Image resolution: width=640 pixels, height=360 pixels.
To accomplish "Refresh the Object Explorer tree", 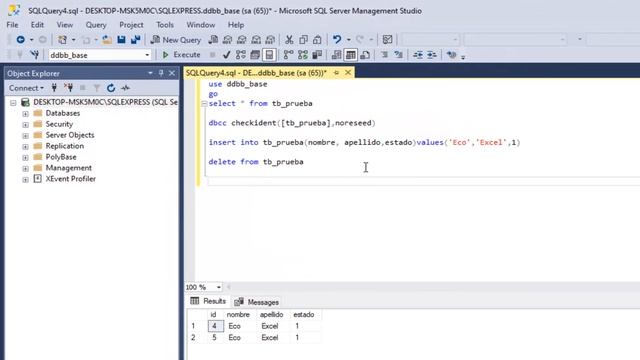I will (111, 88).
